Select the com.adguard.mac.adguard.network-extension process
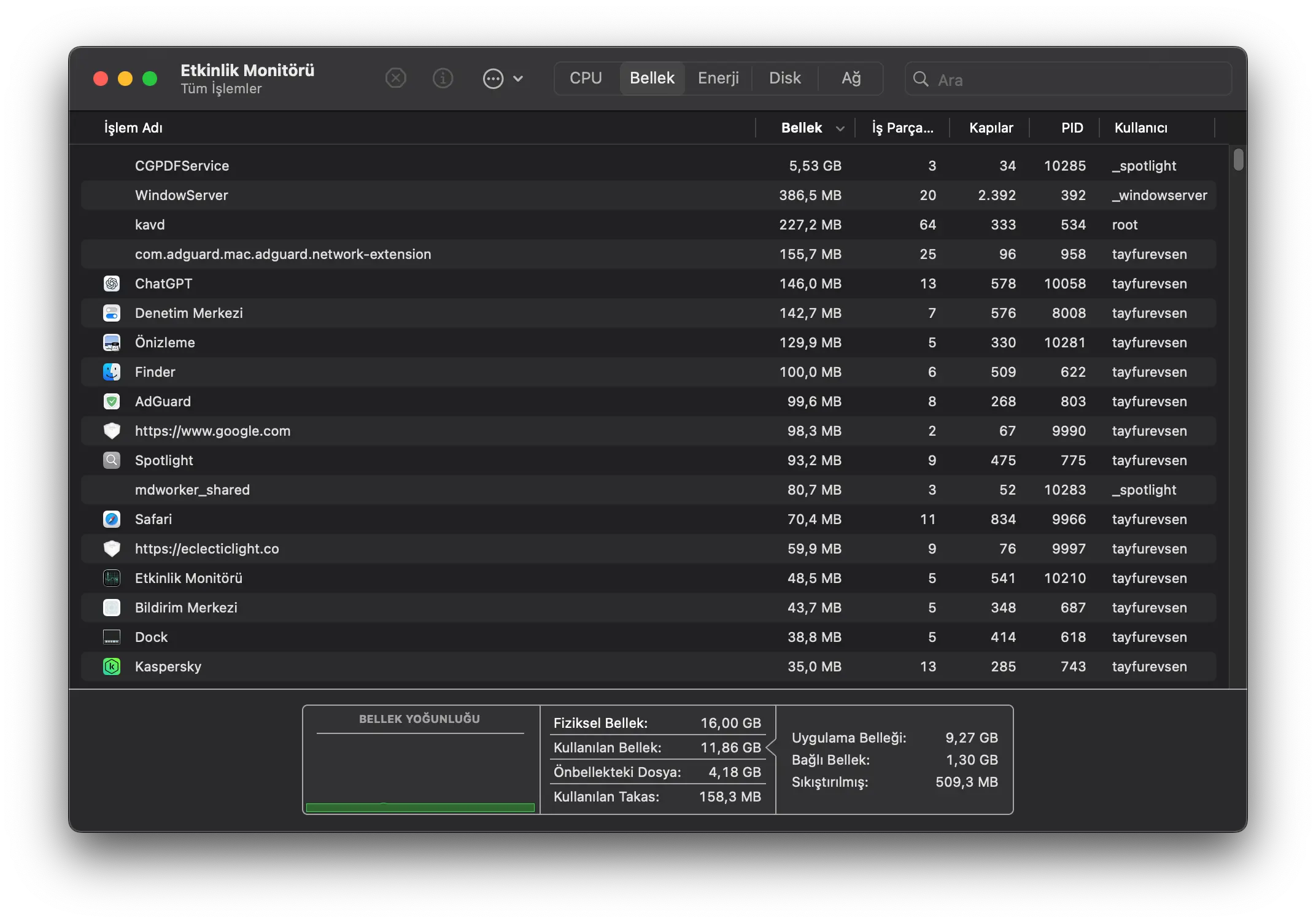This screenshot has height=923, width=1316. pos(283,254)
